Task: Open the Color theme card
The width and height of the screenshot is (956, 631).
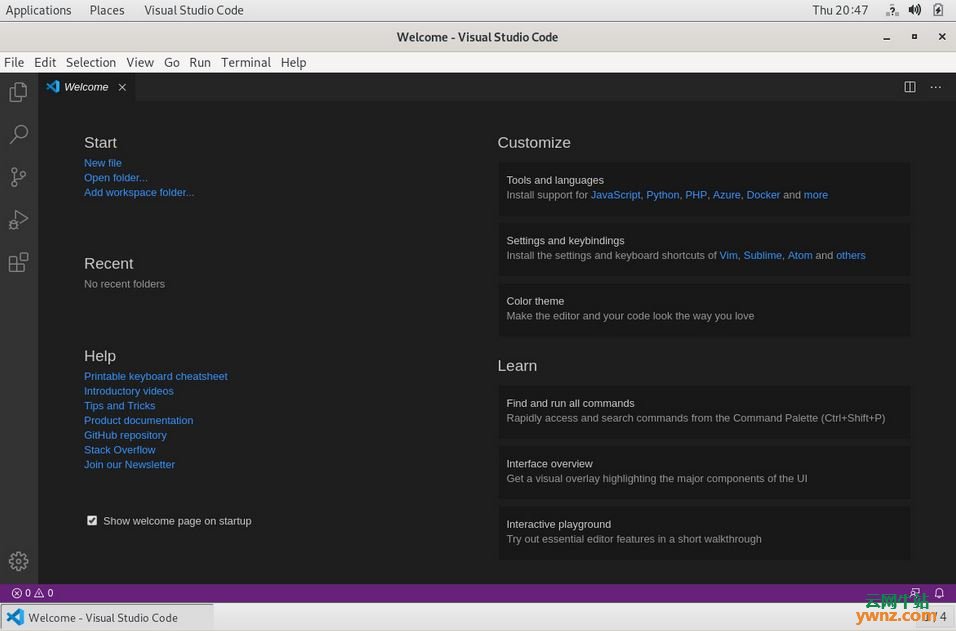Action: coord(704,308)
